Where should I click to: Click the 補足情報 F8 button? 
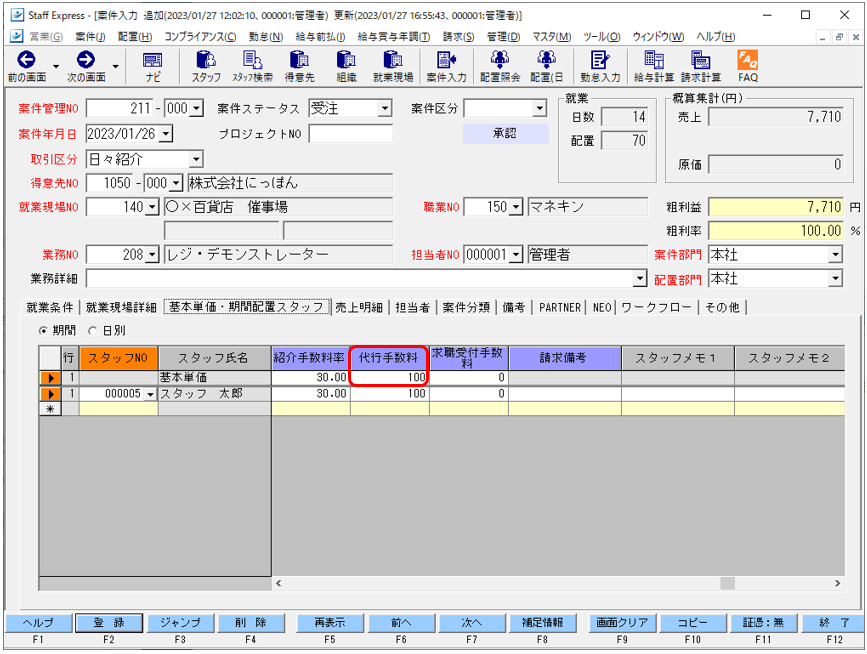pos(542,622)
